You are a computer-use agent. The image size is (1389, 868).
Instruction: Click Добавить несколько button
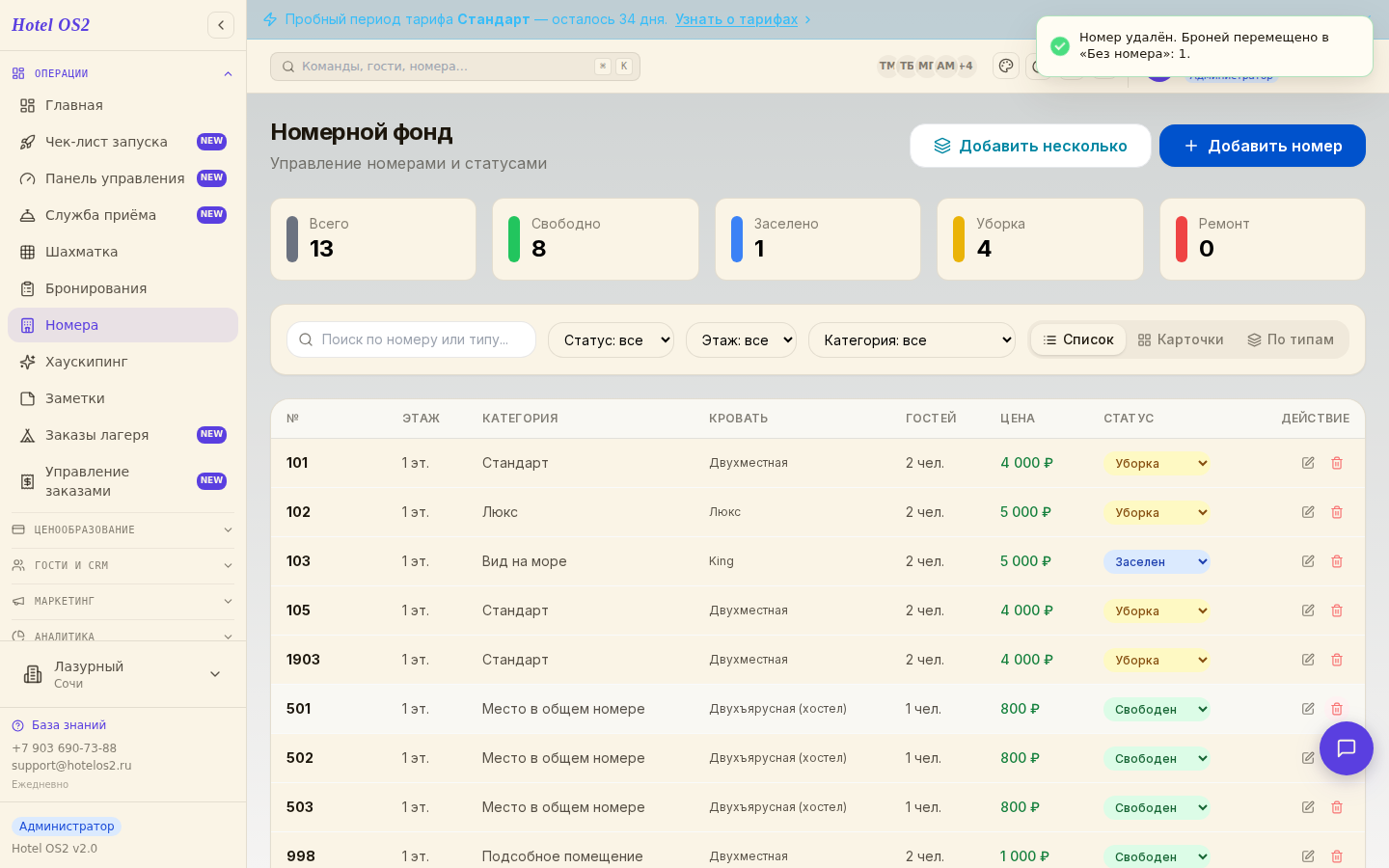tap(1030, 146)
